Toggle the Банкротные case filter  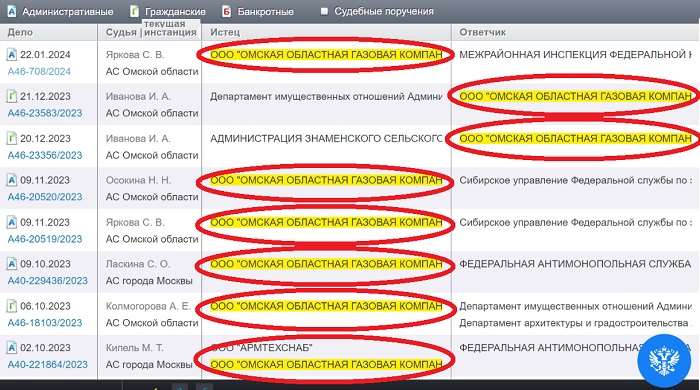(258, 12)
